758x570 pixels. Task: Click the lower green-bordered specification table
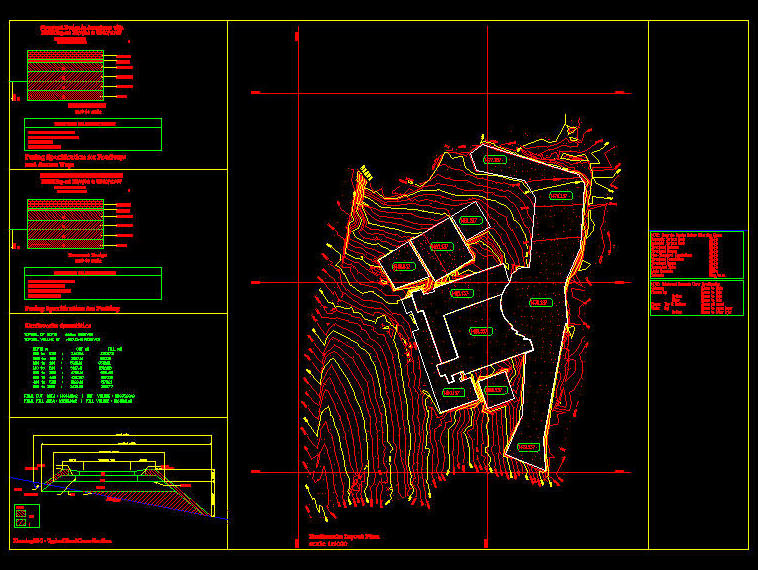pyautogui.click(x=93, y=283)
